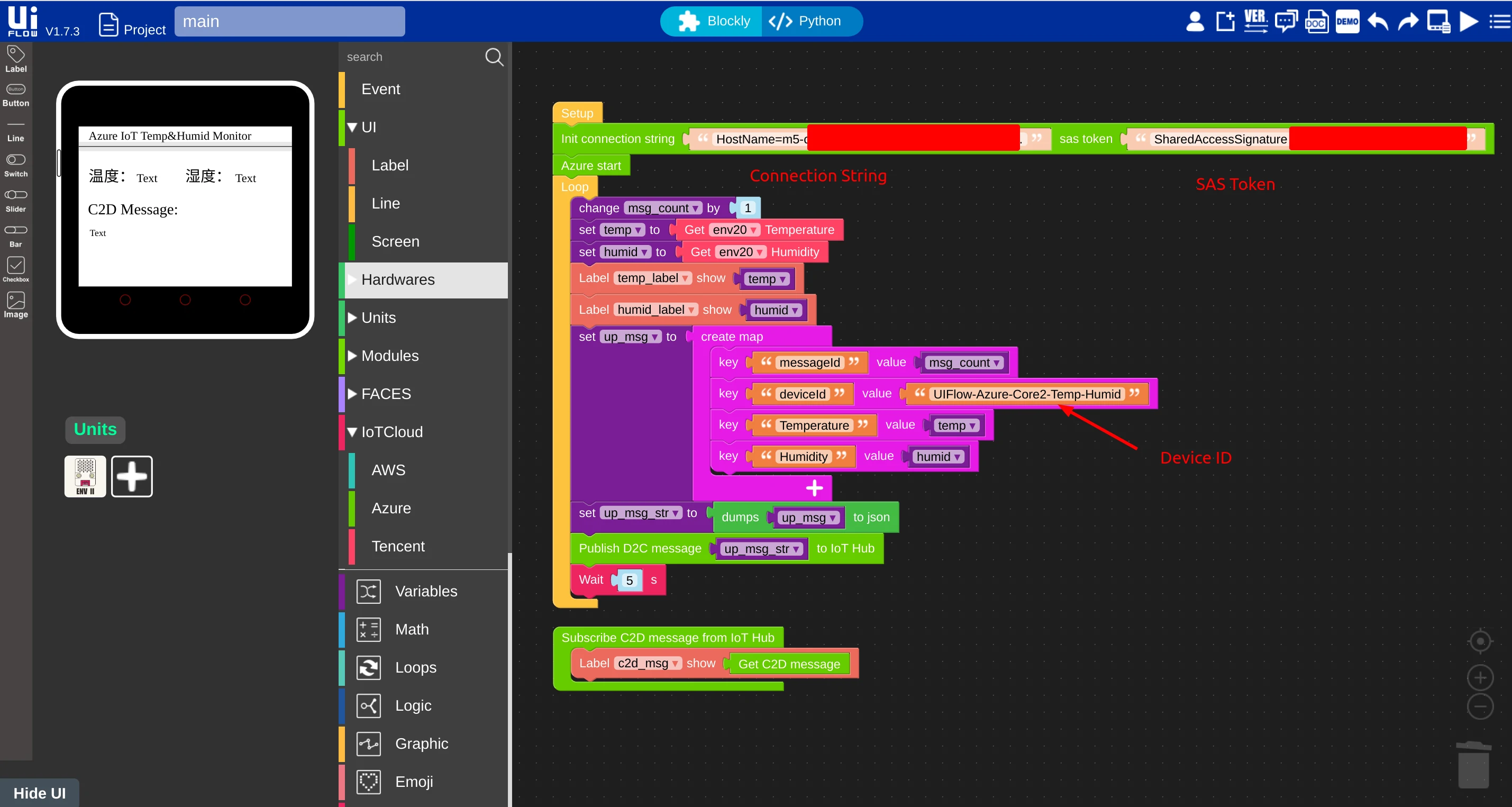The width and height of the screenshot is (1512, 807).
Task: Zoom in on the block workspace
Action: pos(1480,678)
